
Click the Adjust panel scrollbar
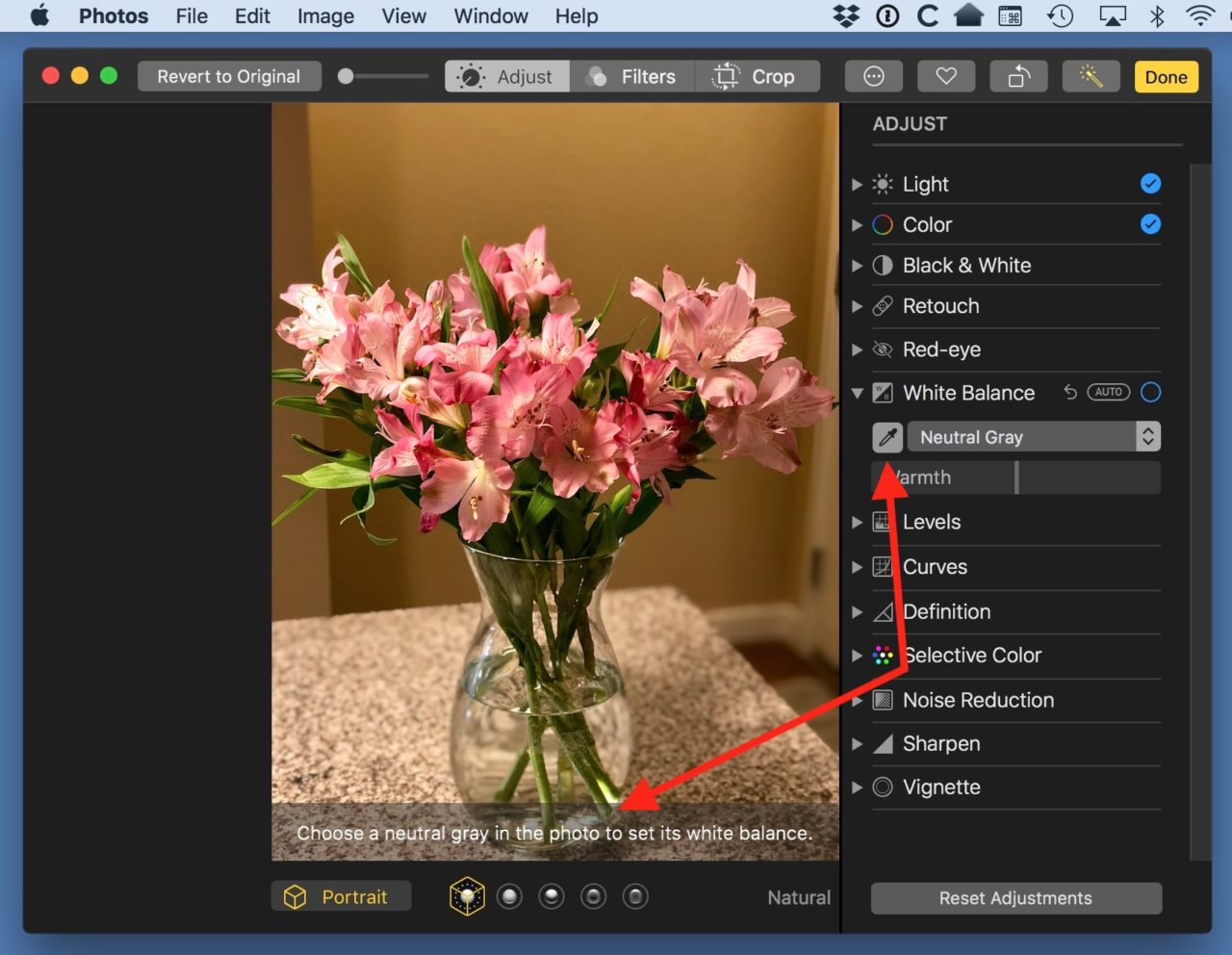point(1199,511)
